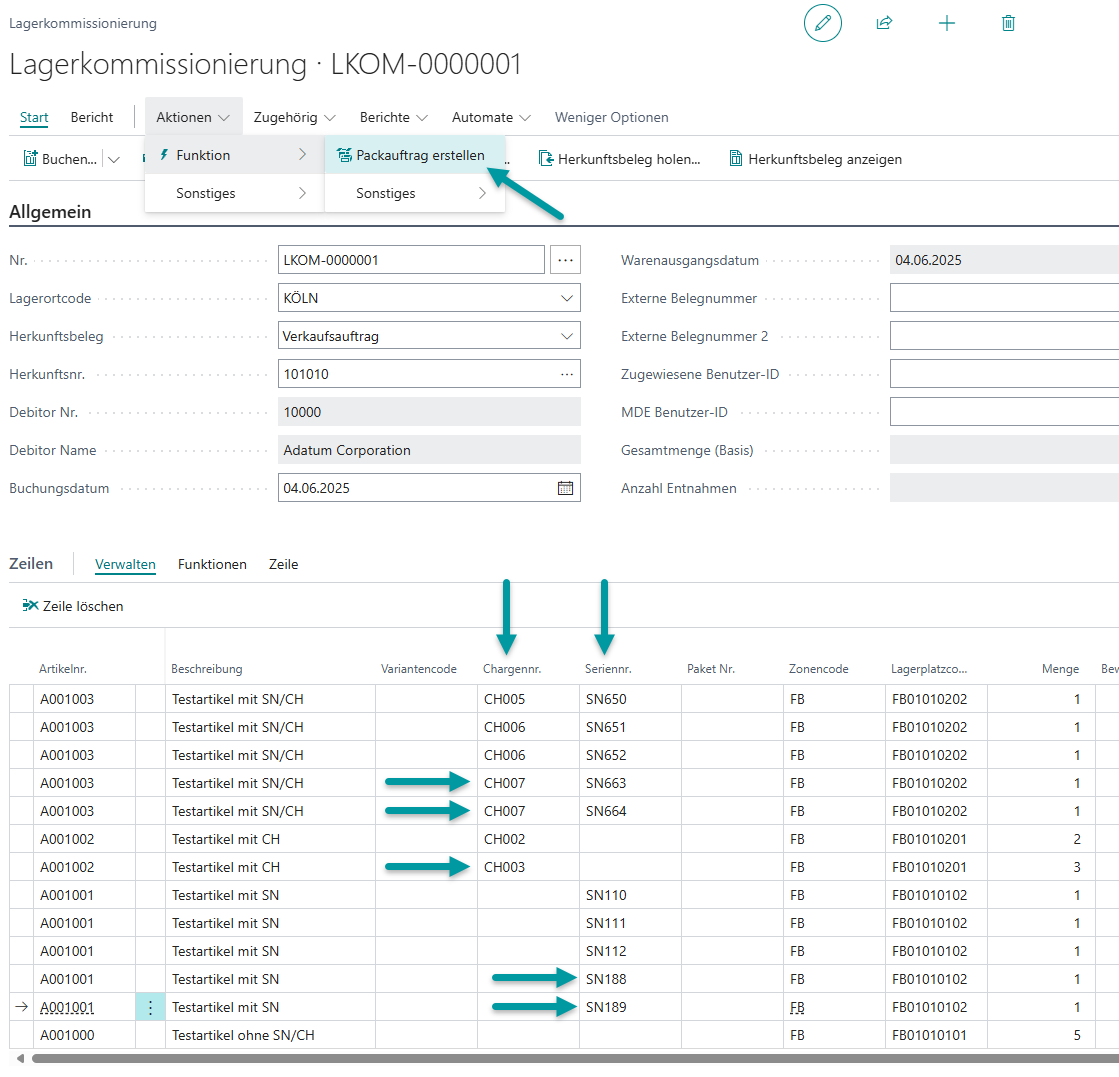The width and height of the screenshot is (1119, 1077).
Task: Click the edit pencil icon
Action: 823,23
